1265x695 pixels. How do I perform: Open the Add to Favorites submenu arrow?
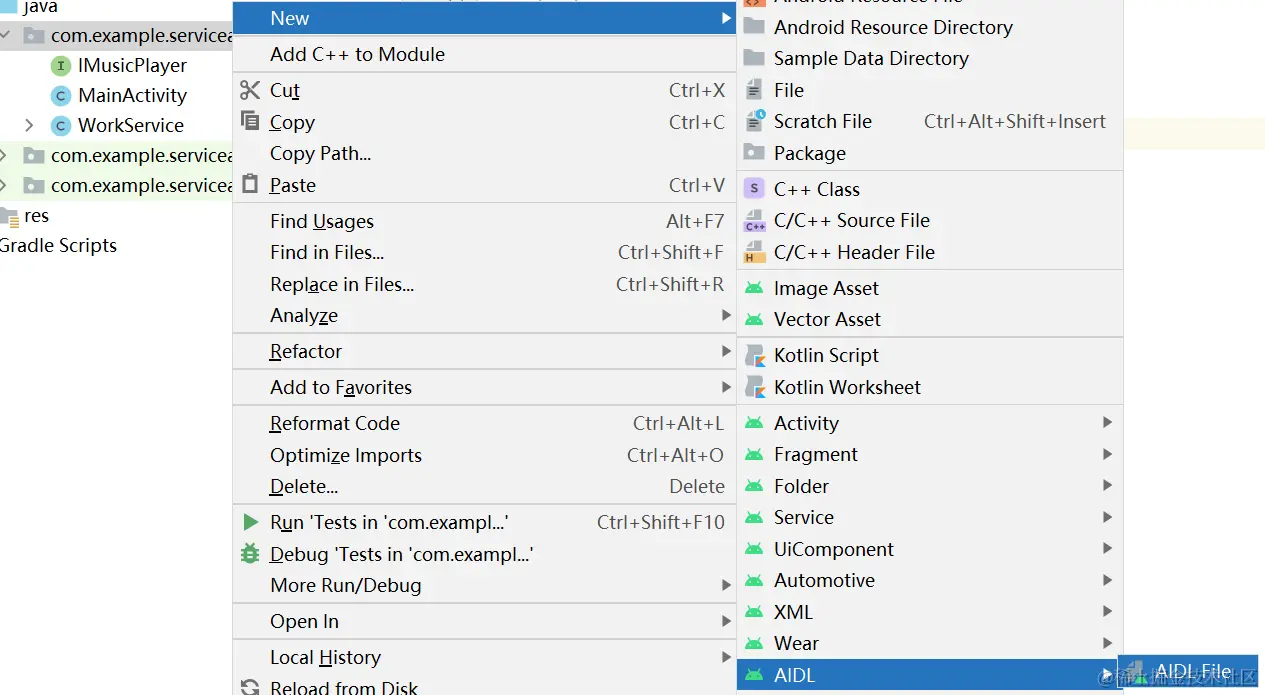726,387
